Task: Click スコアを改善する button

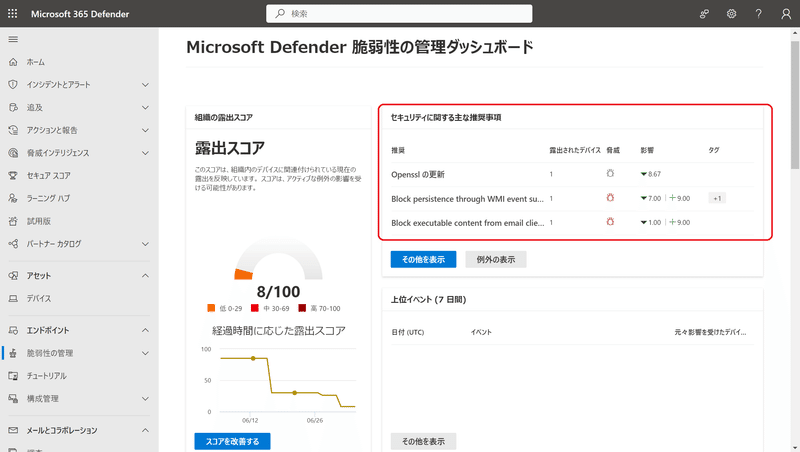Action: pyautogui.click(x=232, y=441)
